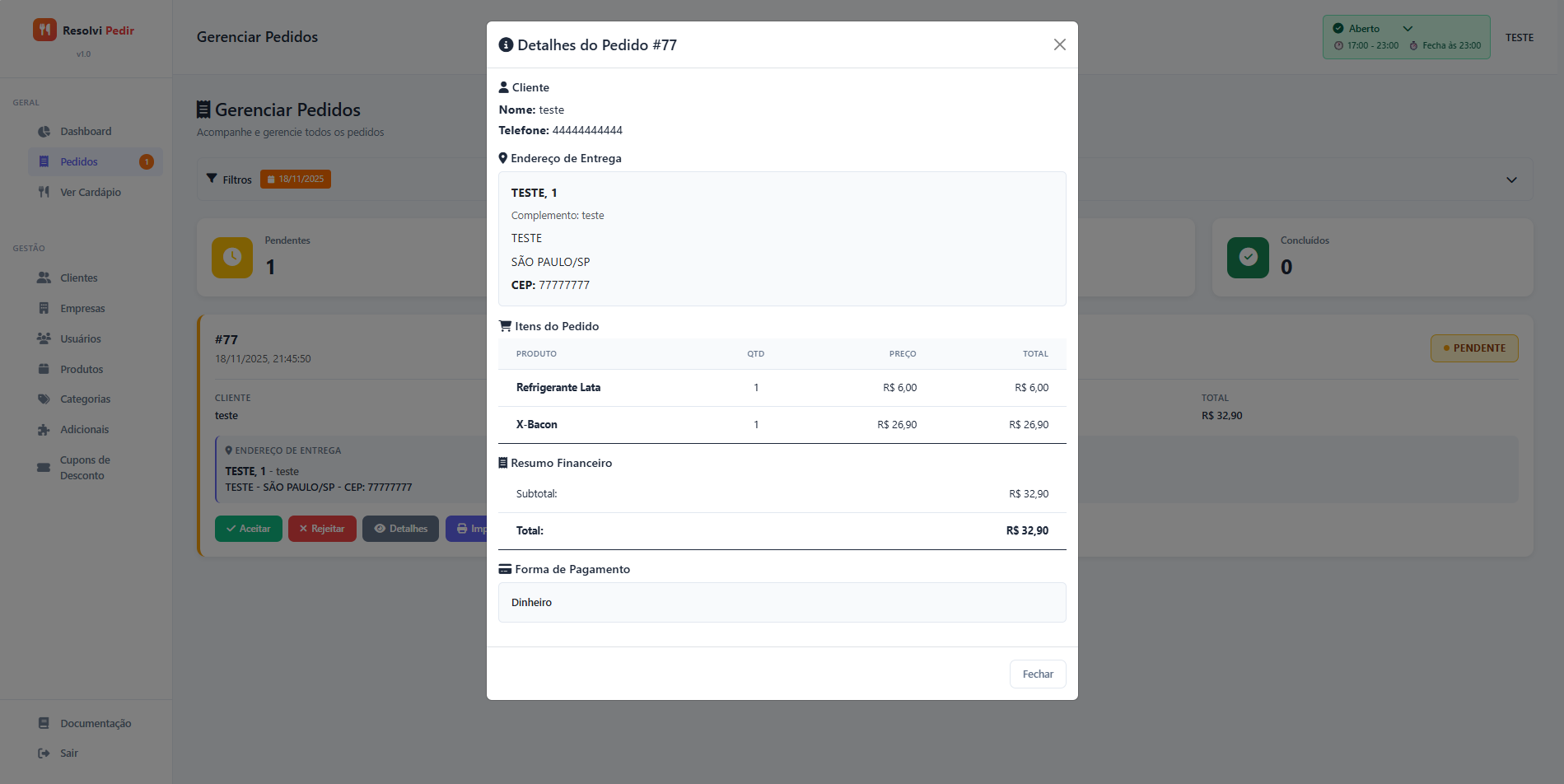Click the Categorias tags icon

[44, 399]
